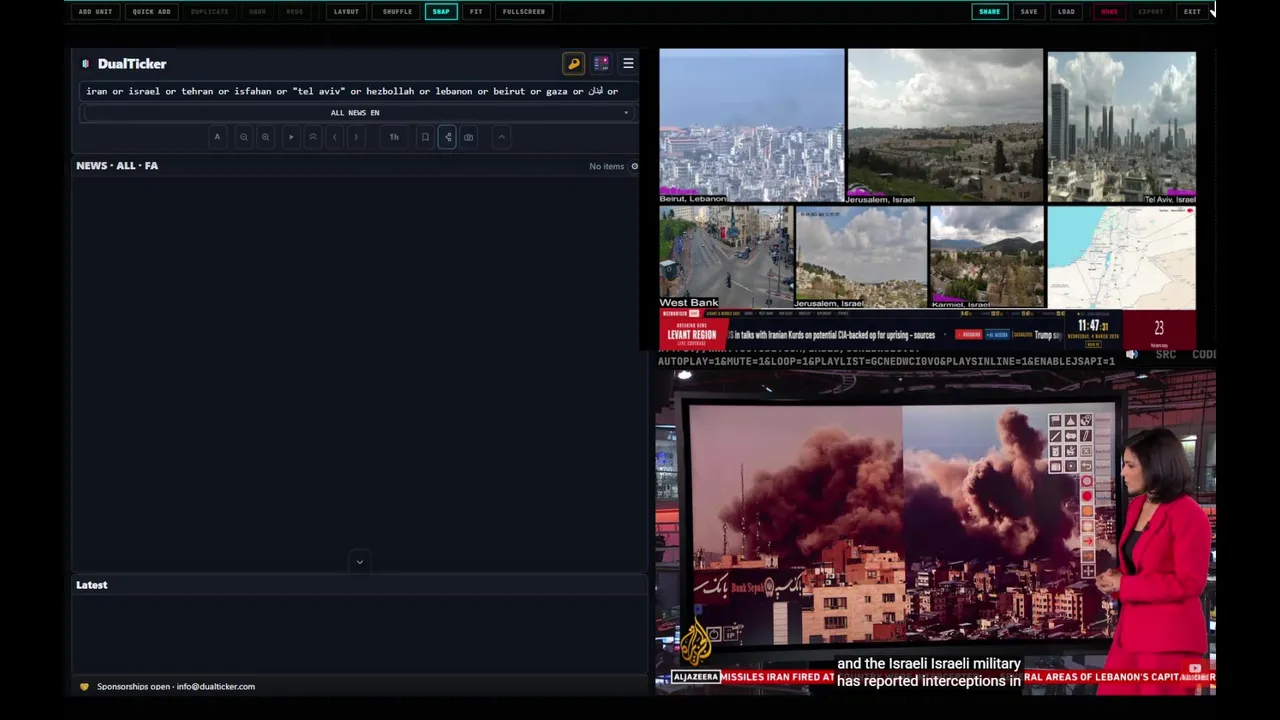Click the bookmark icon in ticker toolbar
Image resolution: width=1280 pixels, height=720 pixels.
[425, 137]
